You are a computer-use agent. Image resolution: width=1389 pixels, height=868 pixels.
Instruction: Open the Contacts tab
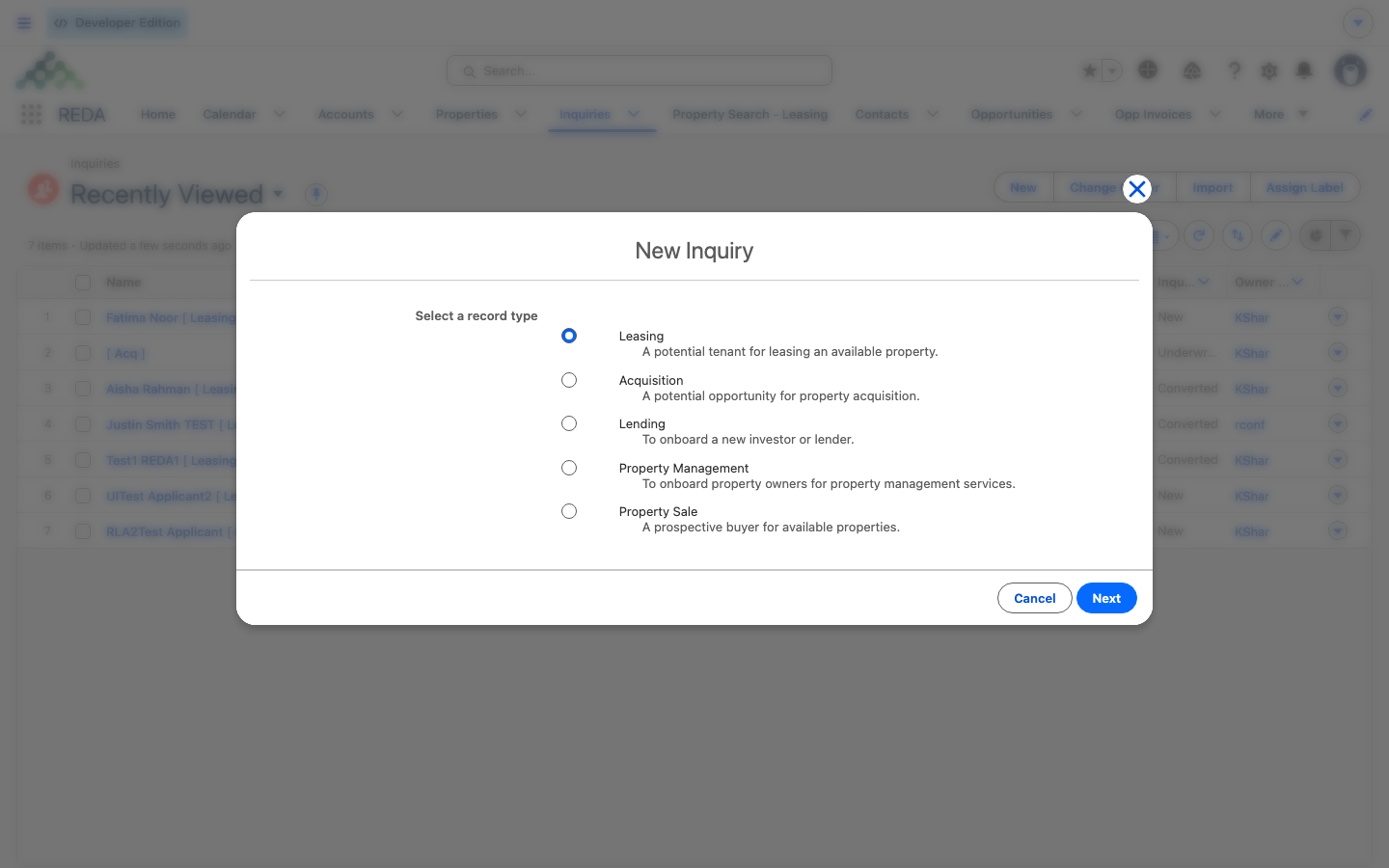882,114
